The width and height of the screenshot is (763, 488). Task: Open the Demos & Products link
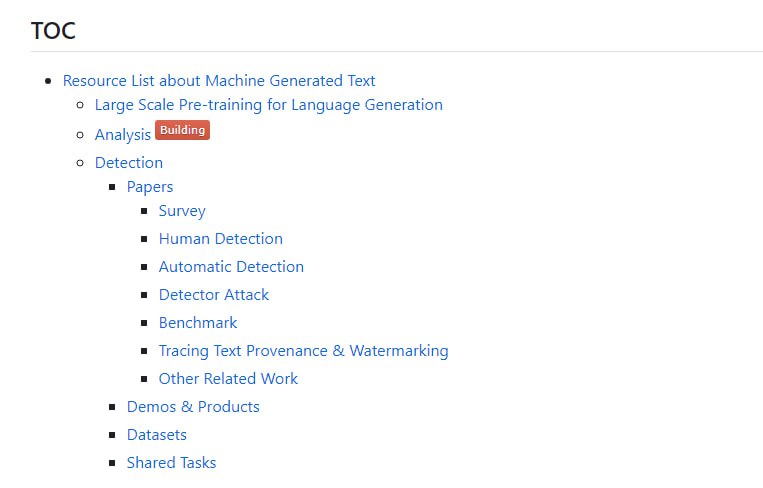click(x=193, y=407)
